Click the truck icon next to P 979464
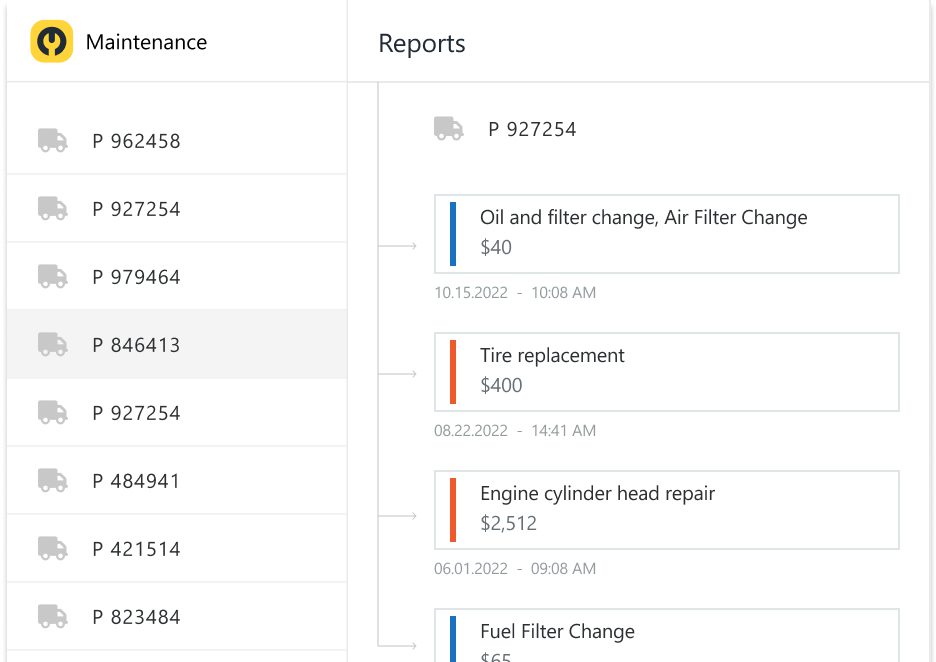Image resolution: width=936 pixels, height=662 pixels. point(52,276)
